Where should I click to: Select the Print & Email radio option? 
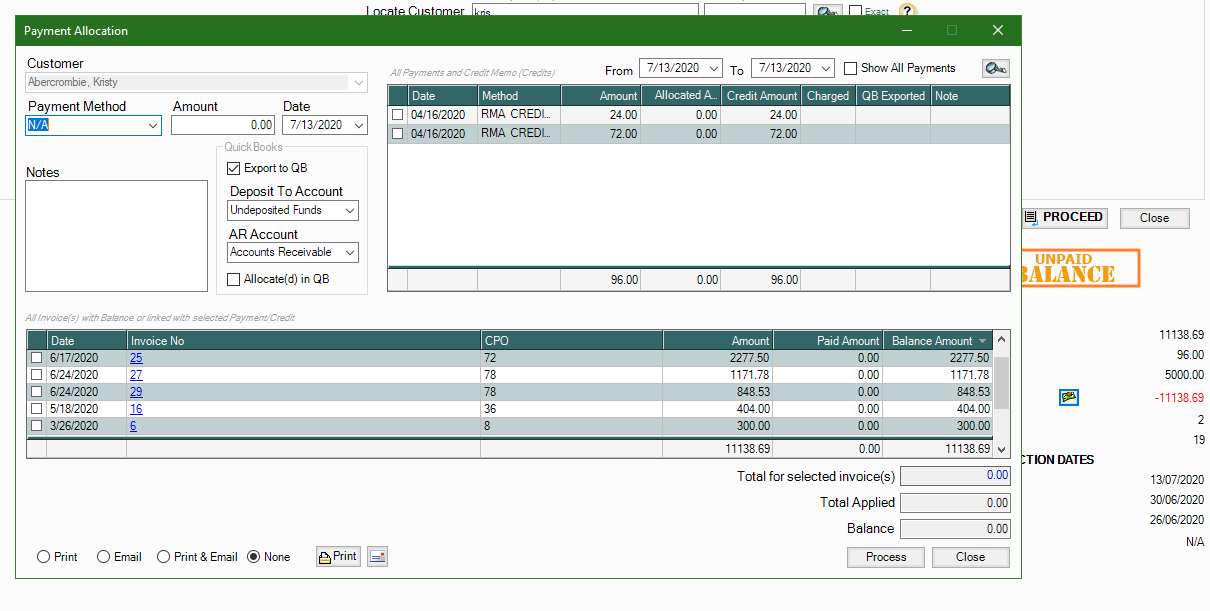[x=164, y=557]
